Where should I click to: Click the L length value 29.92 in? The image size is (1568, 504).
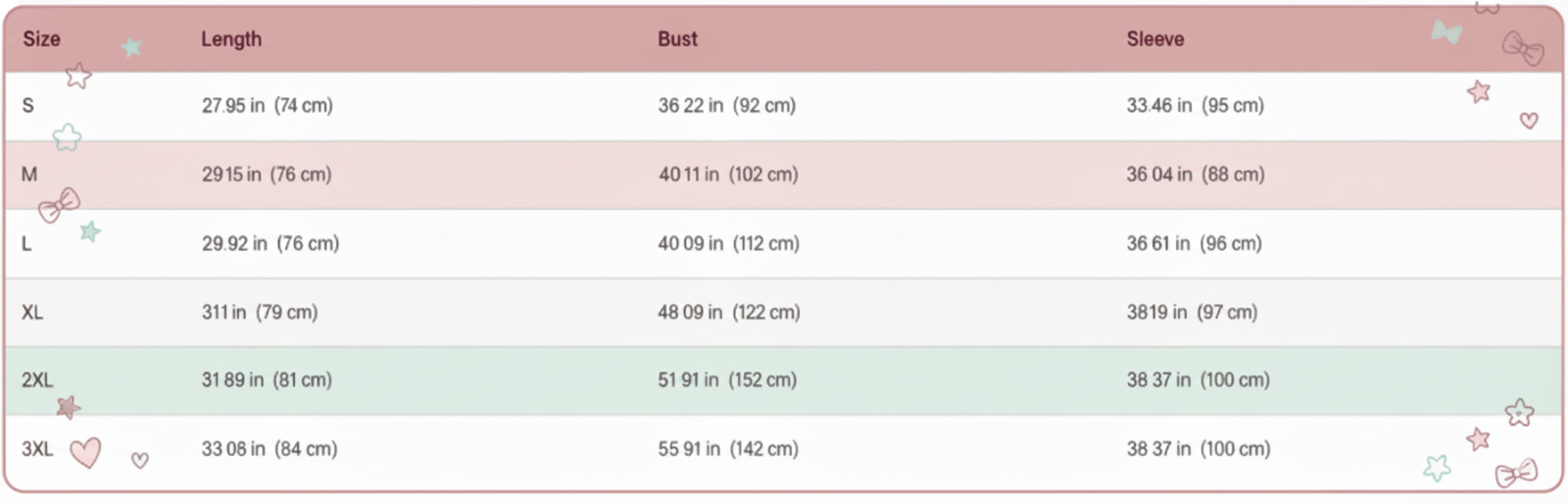click(x=234, y=243)
